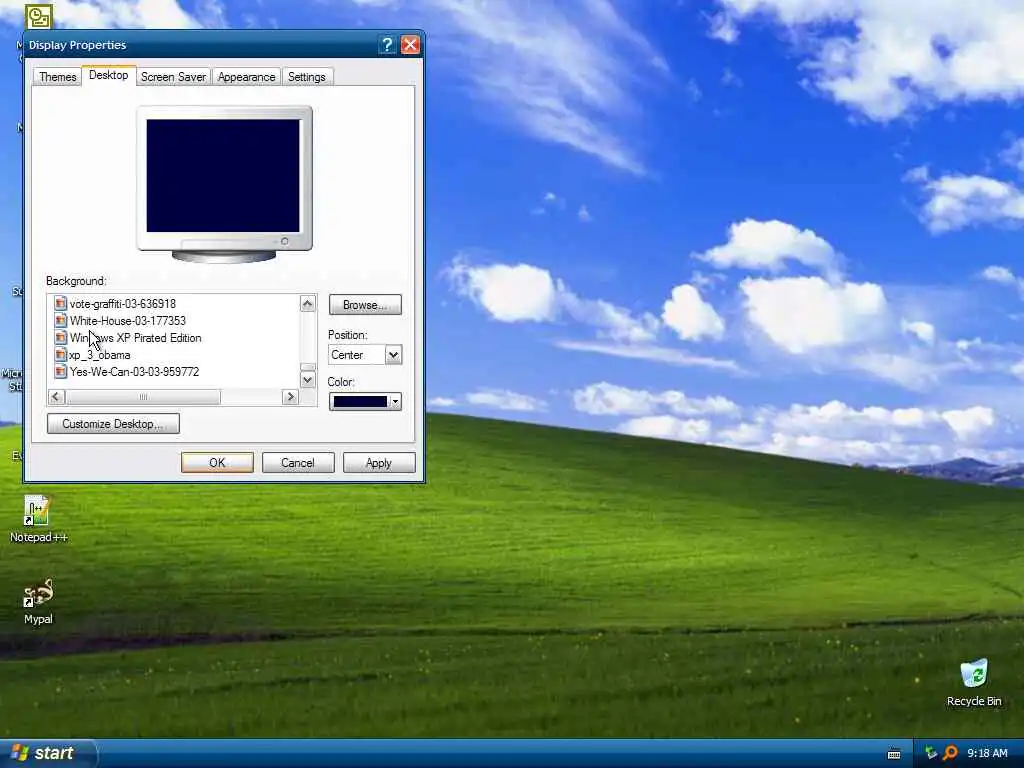This screenshot has height=768, width=1024.
Task: Confirm with the OK button
Action: (x=217, y=462)
